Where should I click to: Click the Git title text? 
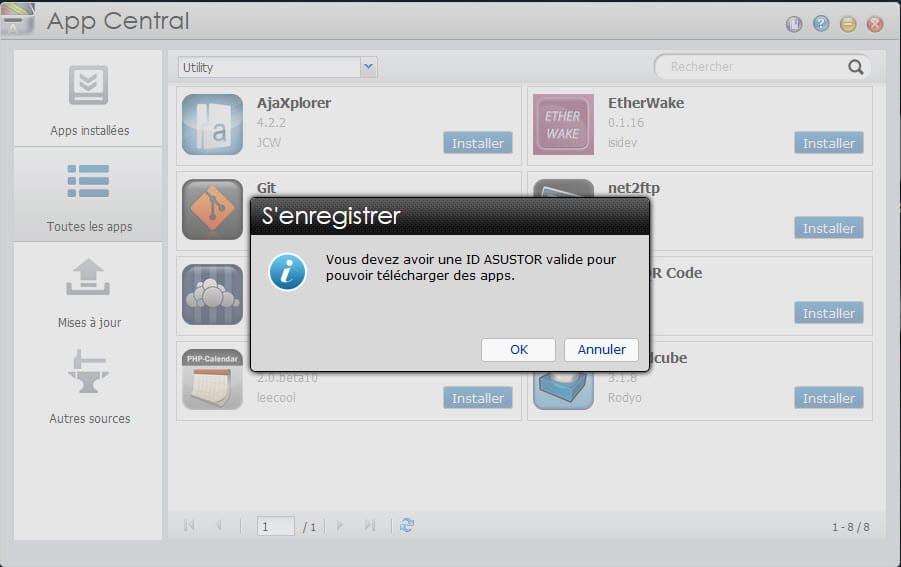pos(266,188)
